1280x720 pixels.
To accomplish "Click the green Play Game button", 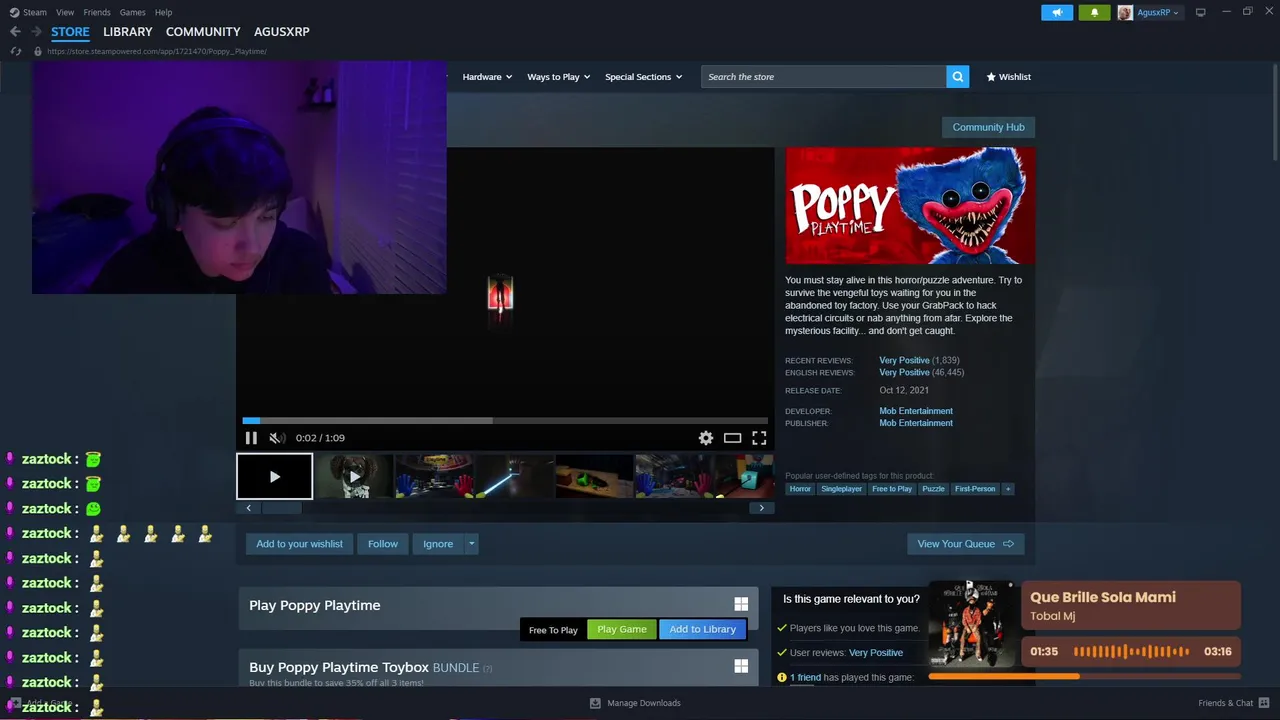I will [622, 629].
